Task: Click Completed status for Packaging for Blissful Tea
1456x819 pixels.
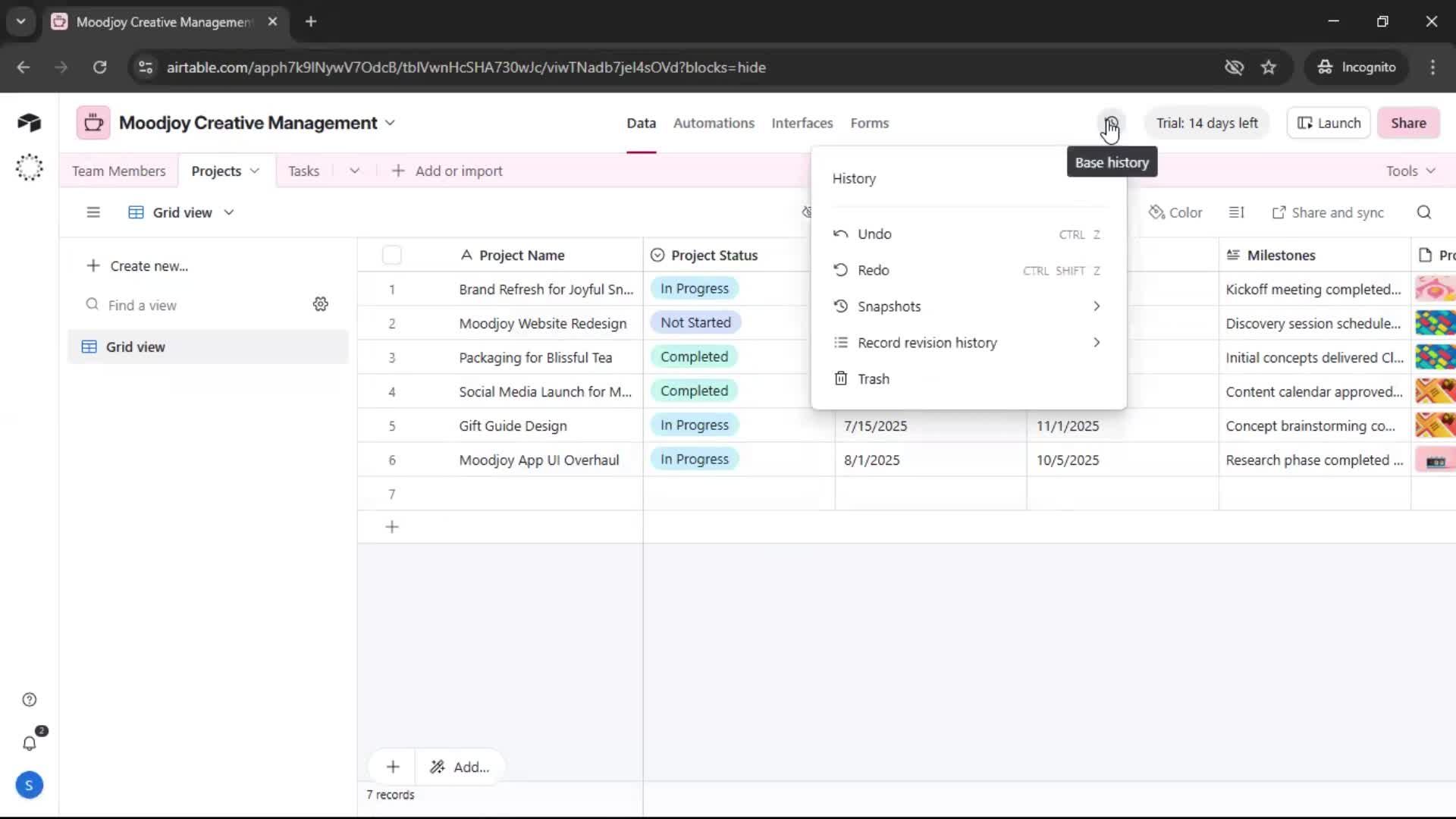Action: click(694, 357)
